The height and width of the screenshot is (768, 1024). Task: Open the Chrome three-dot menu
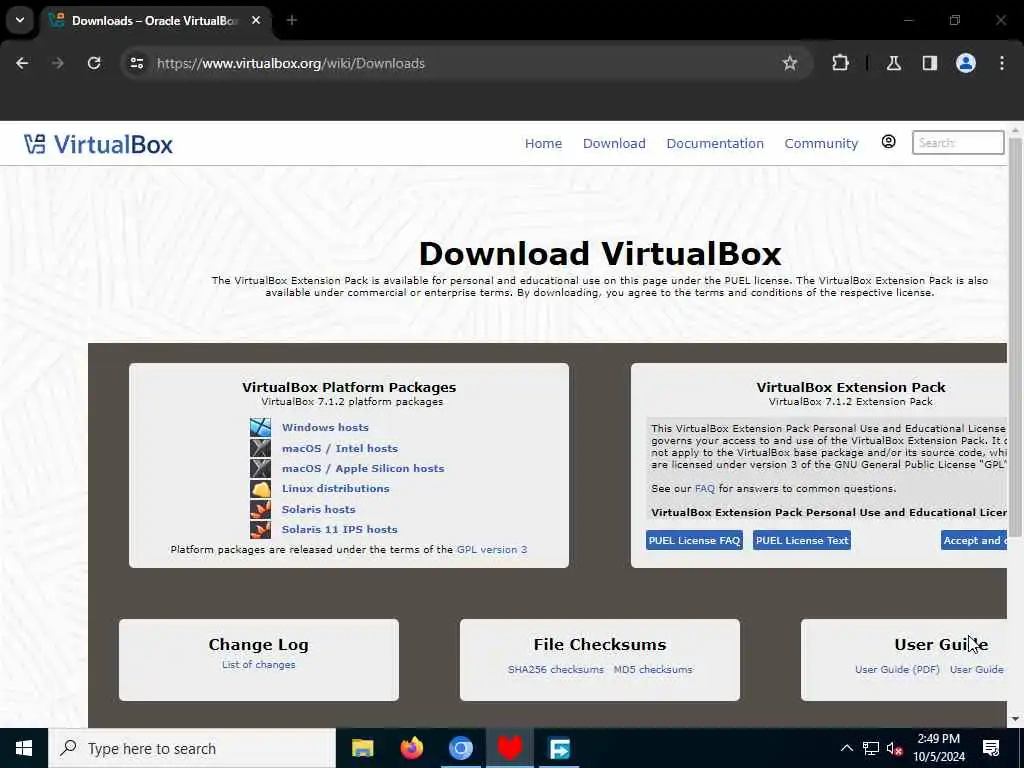pyautogui.click(x=1002, y=63)
